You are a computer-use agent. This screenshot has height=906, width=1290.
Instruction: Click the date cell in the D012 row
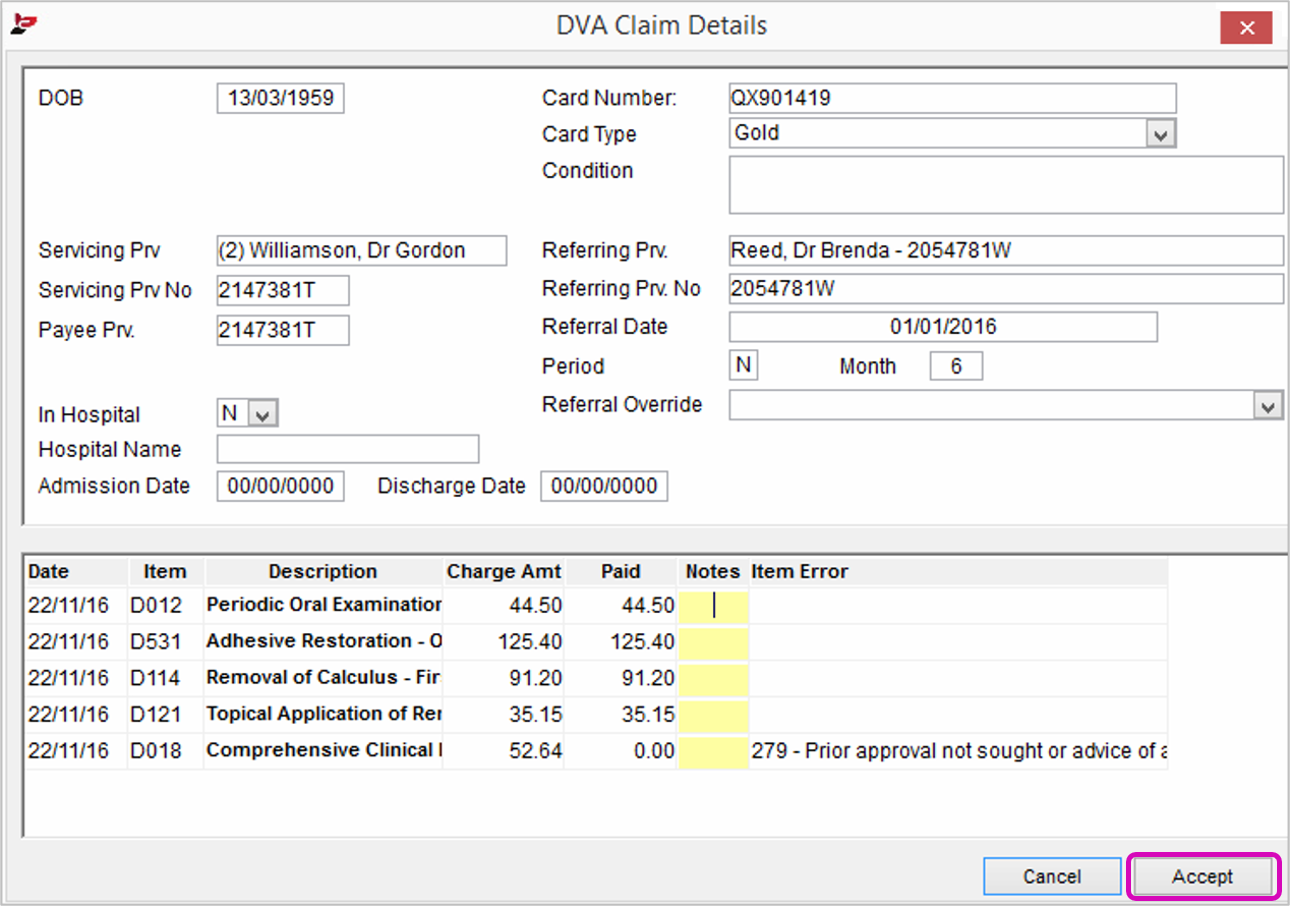coord(68,605)
